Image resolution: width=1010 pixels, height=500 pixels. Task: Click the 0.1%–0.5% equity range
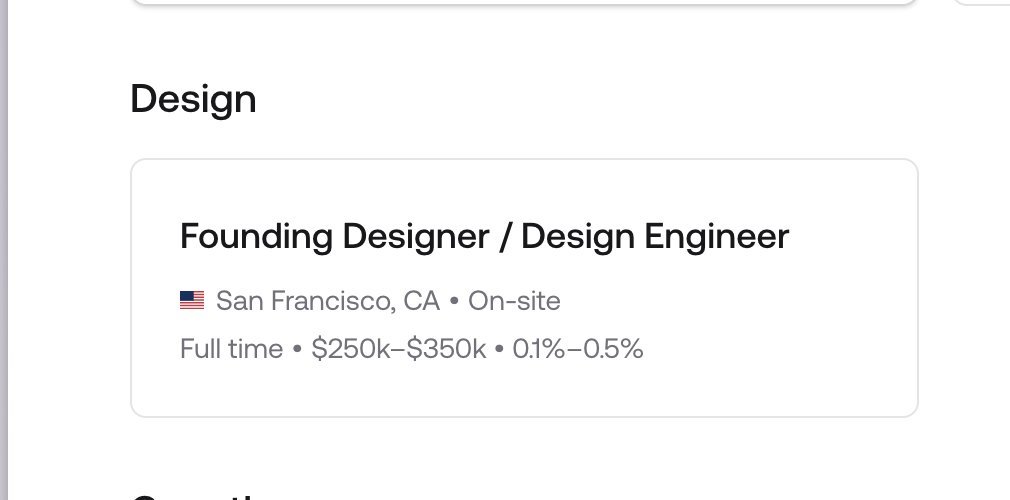[x=578, y=349]
